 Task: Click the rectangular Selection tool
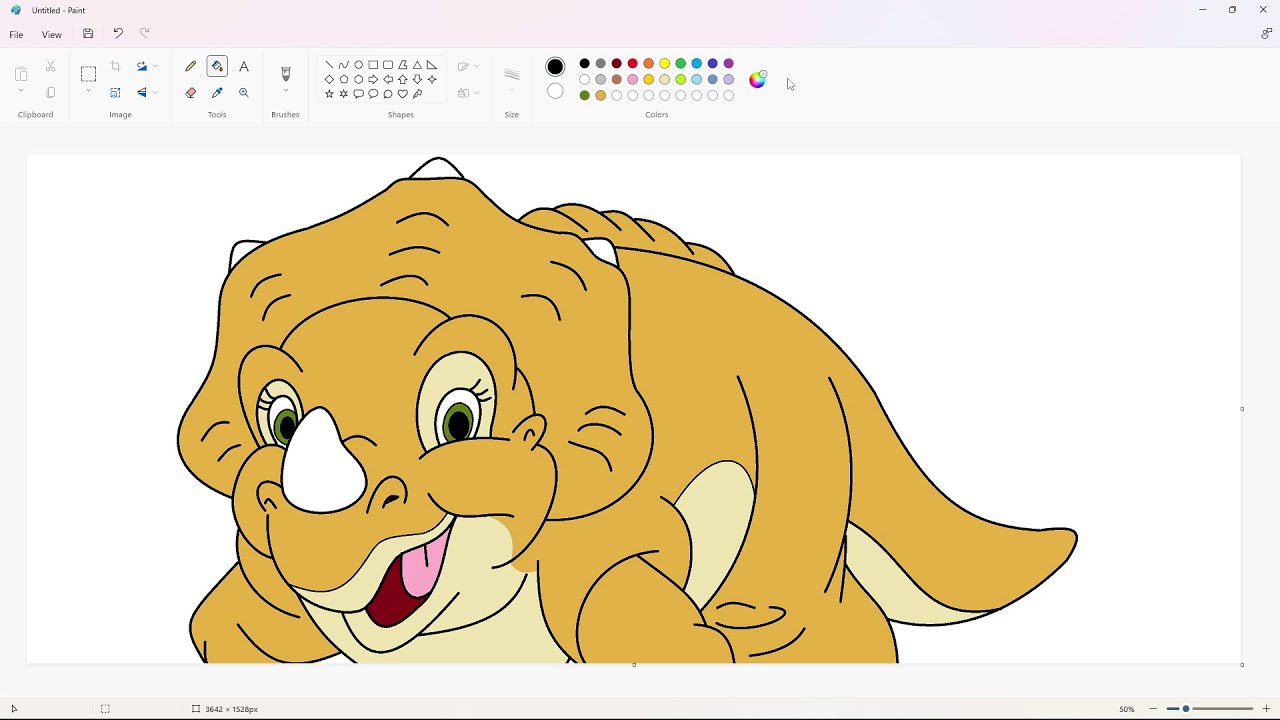88,73
